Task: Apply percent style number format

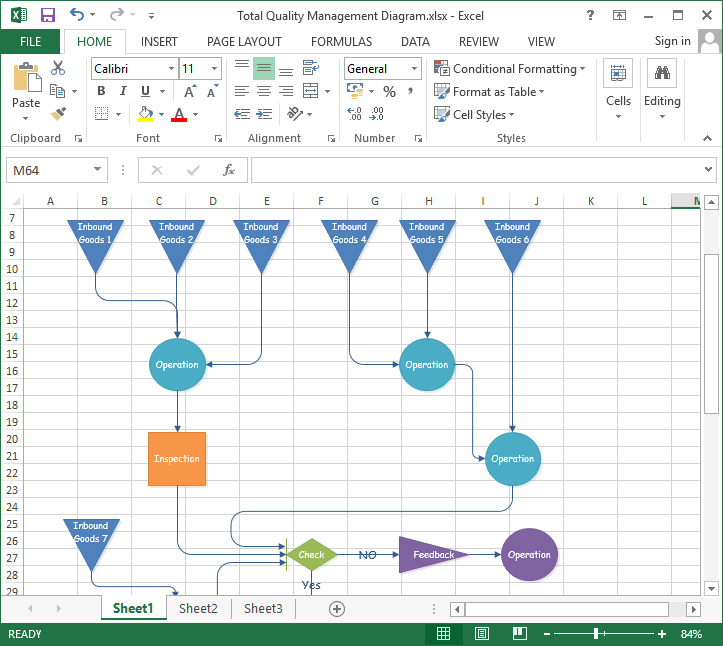Action: tap(389, 92)
